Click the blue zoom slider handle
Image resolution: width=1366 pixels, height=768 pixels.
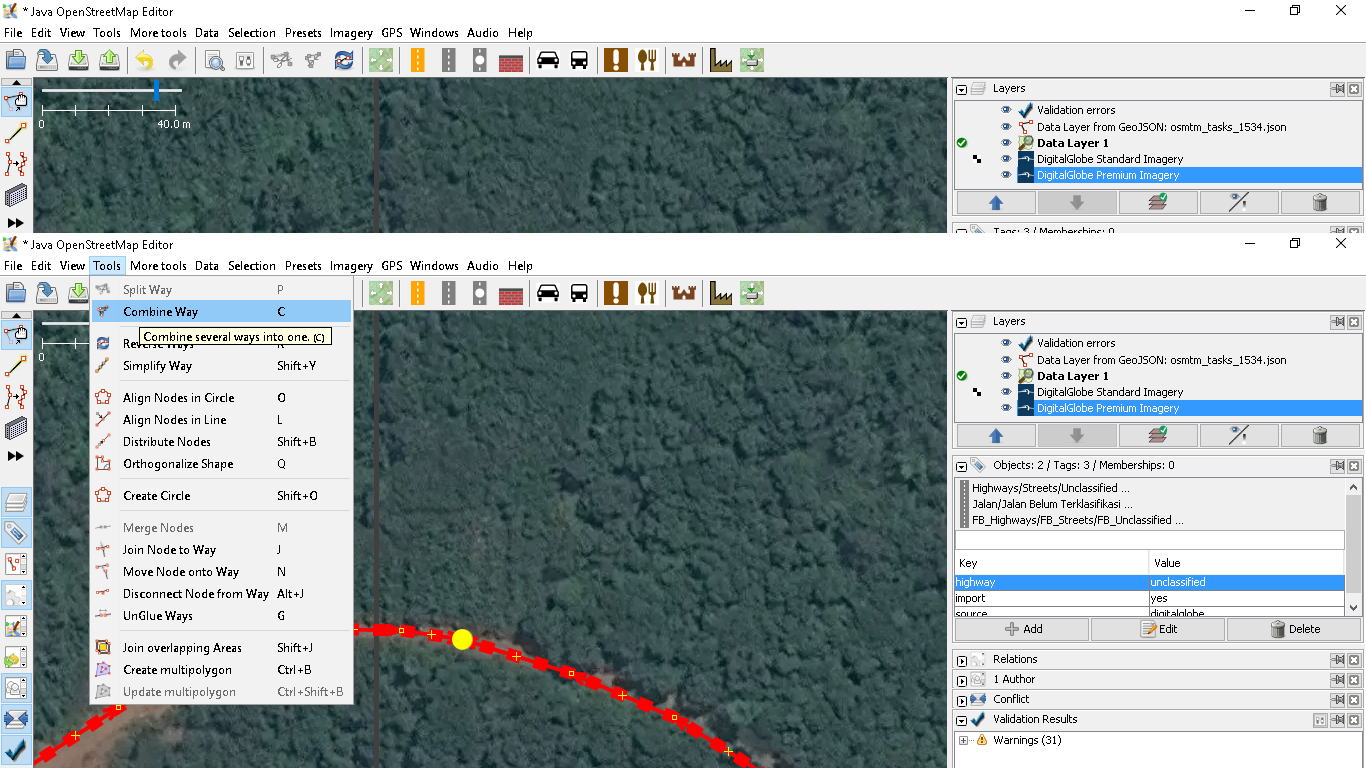[x=157, y=91]
